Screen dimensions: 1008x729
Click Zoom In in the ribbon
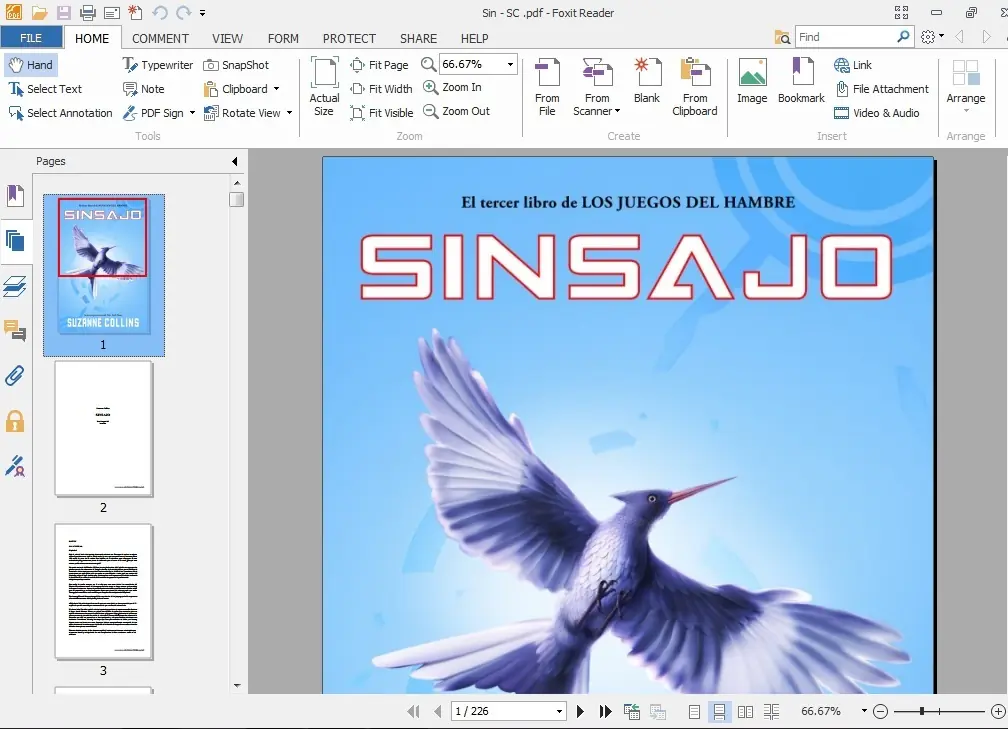click(x=452, y=87)
